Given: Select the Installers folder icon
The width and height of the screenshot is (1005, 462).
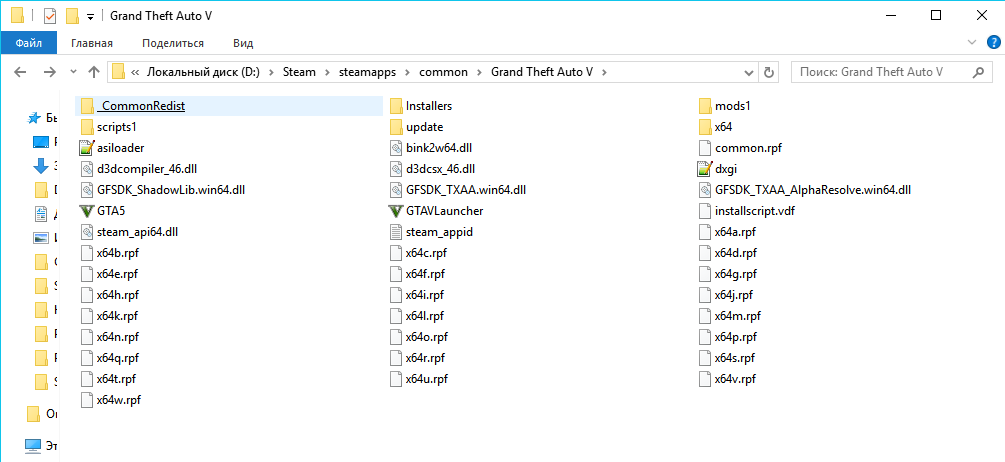Looking at the screenshot, I should coord(396,106).
